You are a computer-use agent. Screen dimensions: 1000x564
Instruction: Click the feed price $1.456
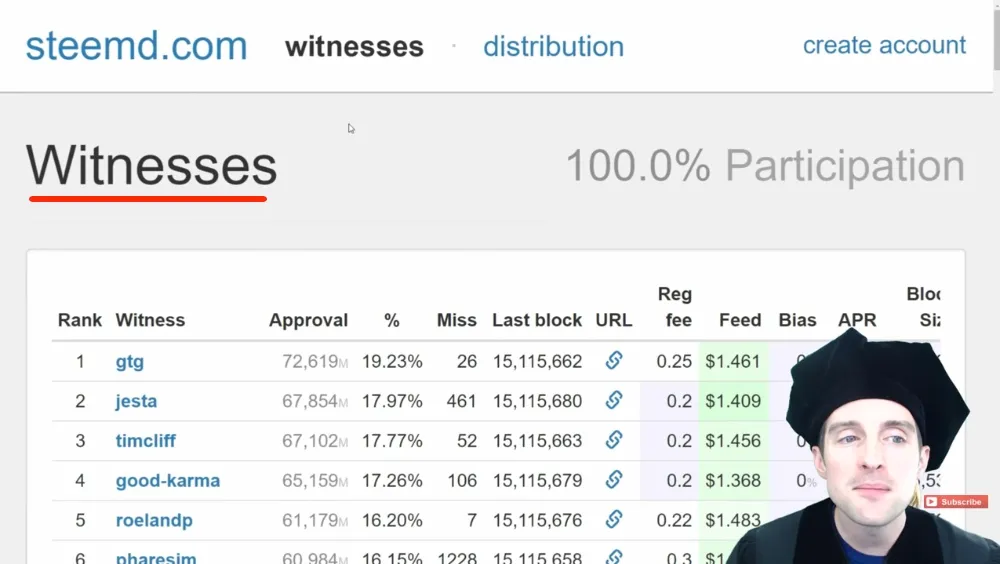point(733,441)
